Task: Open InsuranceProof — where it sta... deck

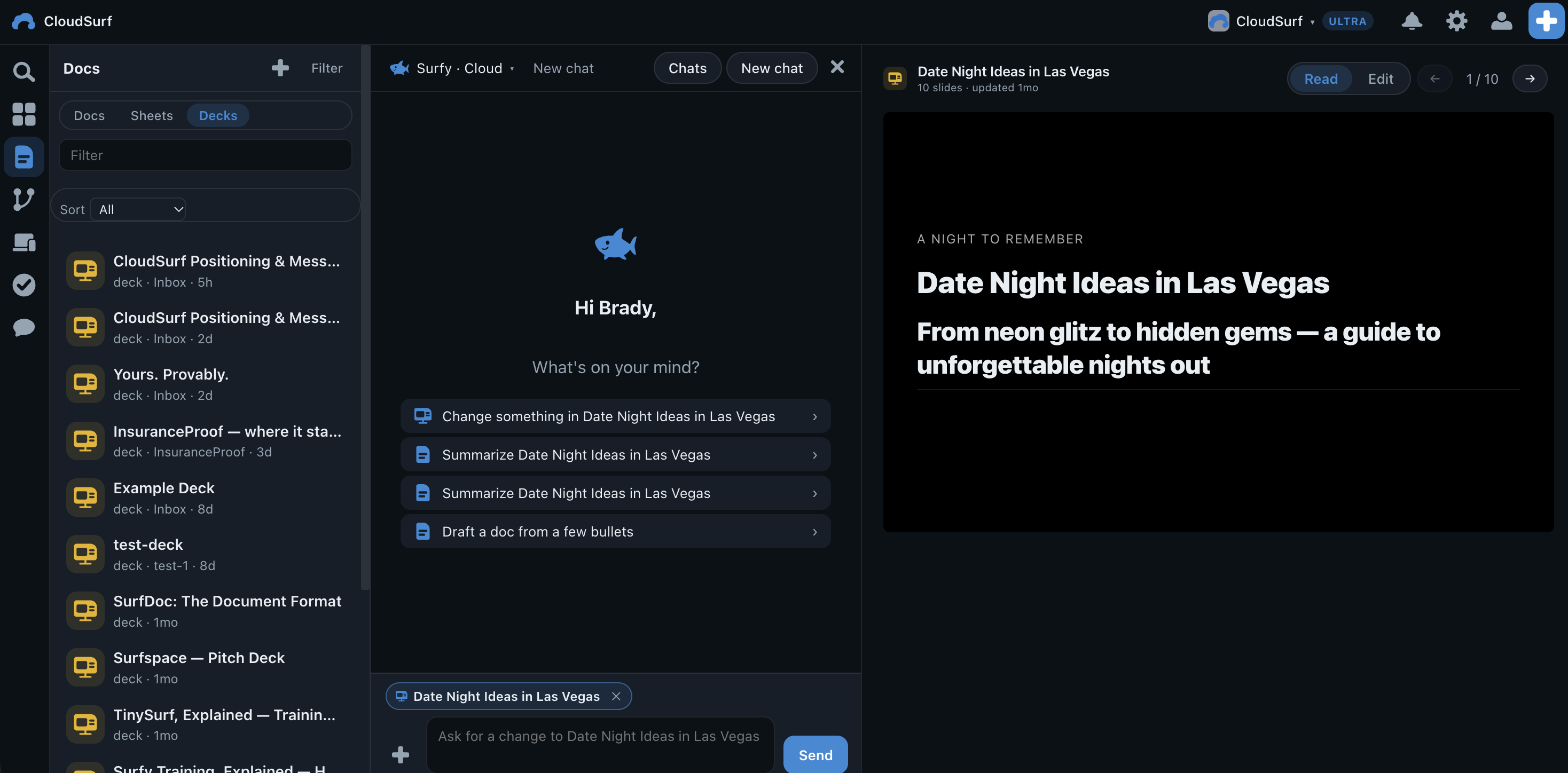Action: point(206,440)
